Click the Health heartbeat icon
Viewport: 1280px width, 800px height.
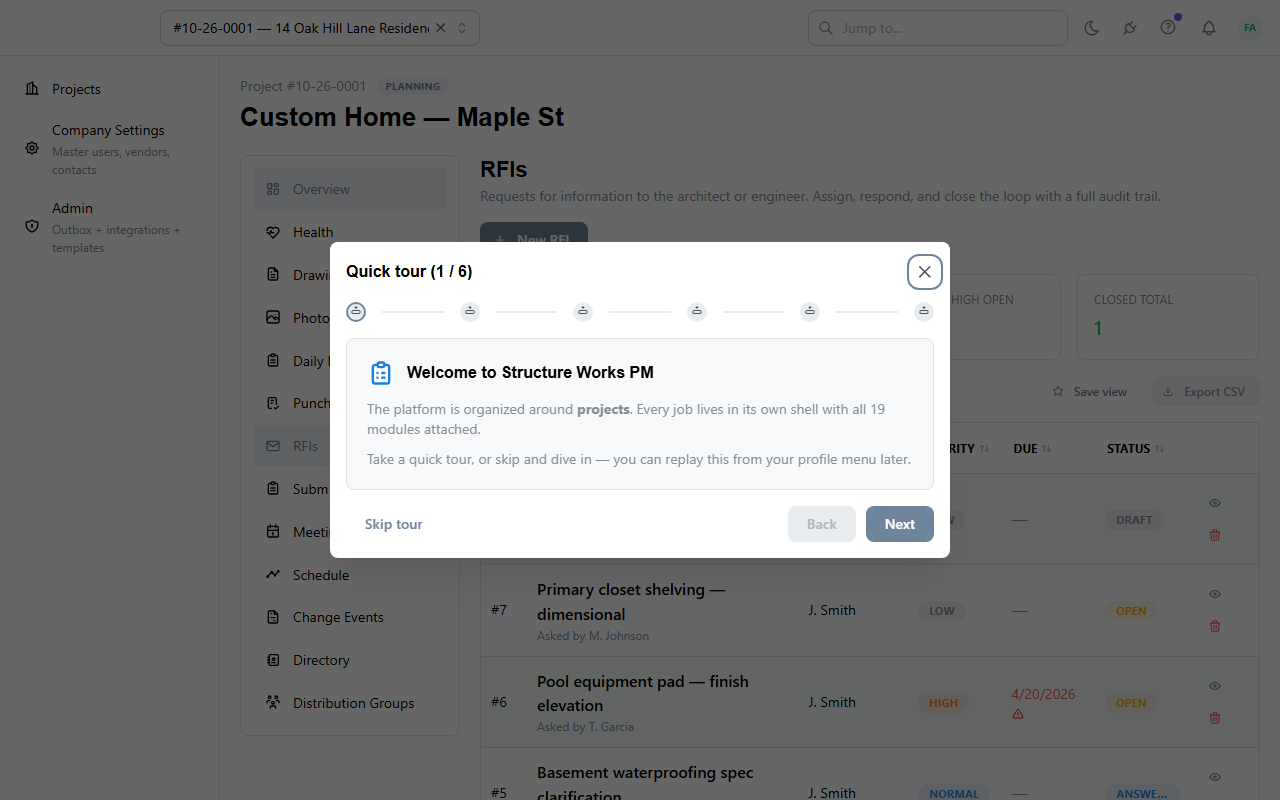tap(273, 232)
